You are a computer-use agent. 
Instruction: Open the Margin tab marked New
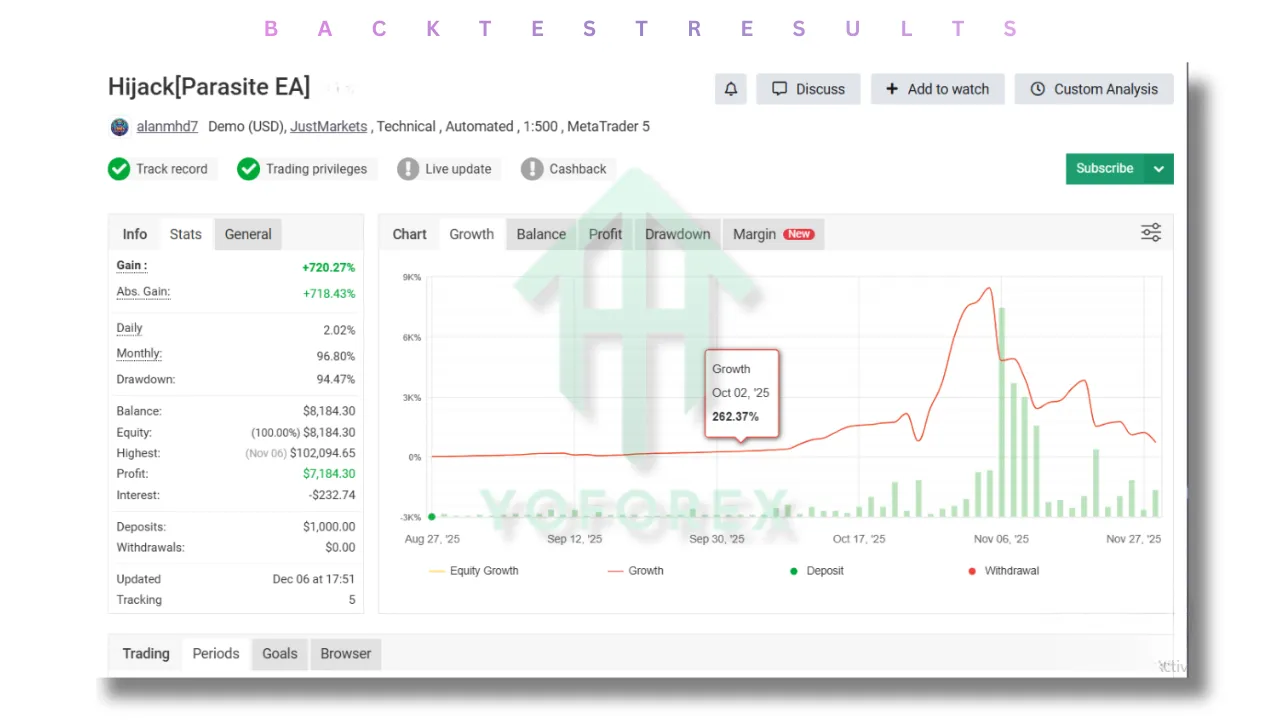pos(773,234)
